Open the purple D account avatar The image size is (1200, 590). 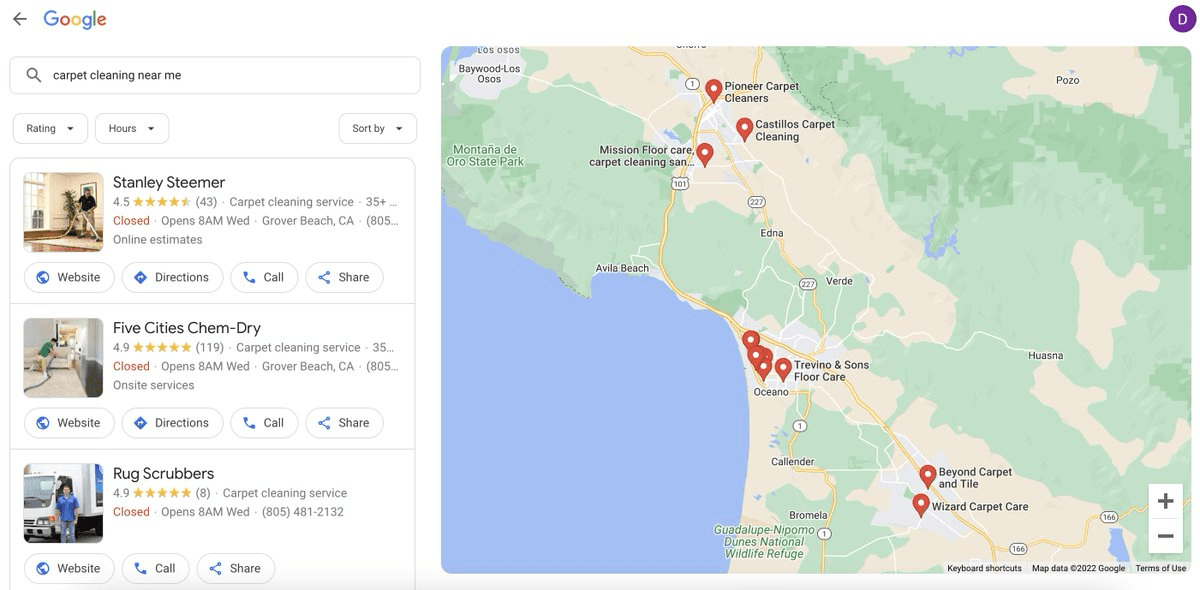coord(1181,19)
